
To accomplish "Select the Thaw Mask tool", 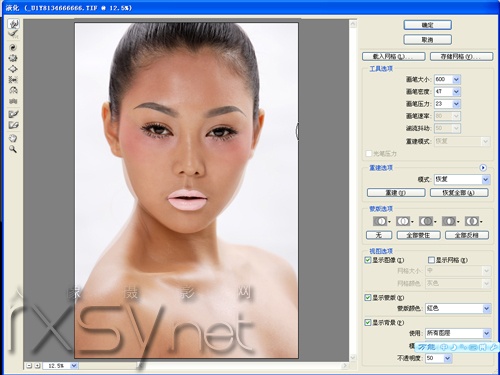I will (13, 125).
